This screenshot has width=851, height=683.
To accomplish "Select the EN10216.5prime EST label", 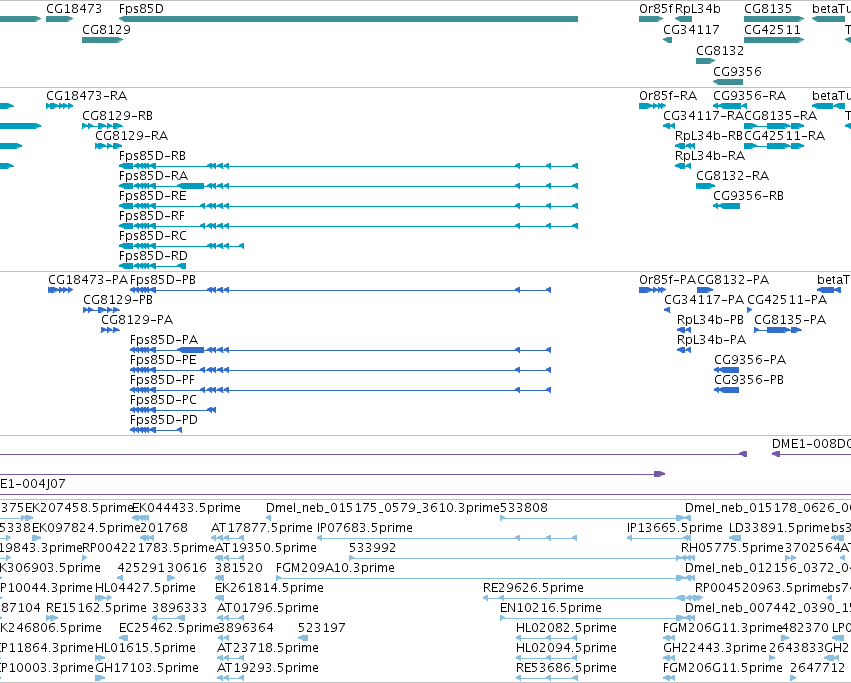I will click(551, 608).
